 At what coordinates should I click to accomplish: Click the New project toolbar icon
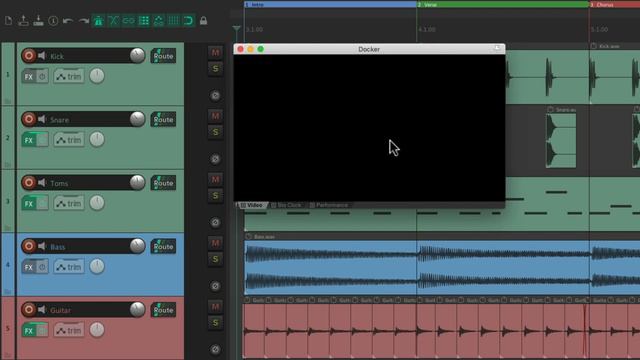click(9, 20)
